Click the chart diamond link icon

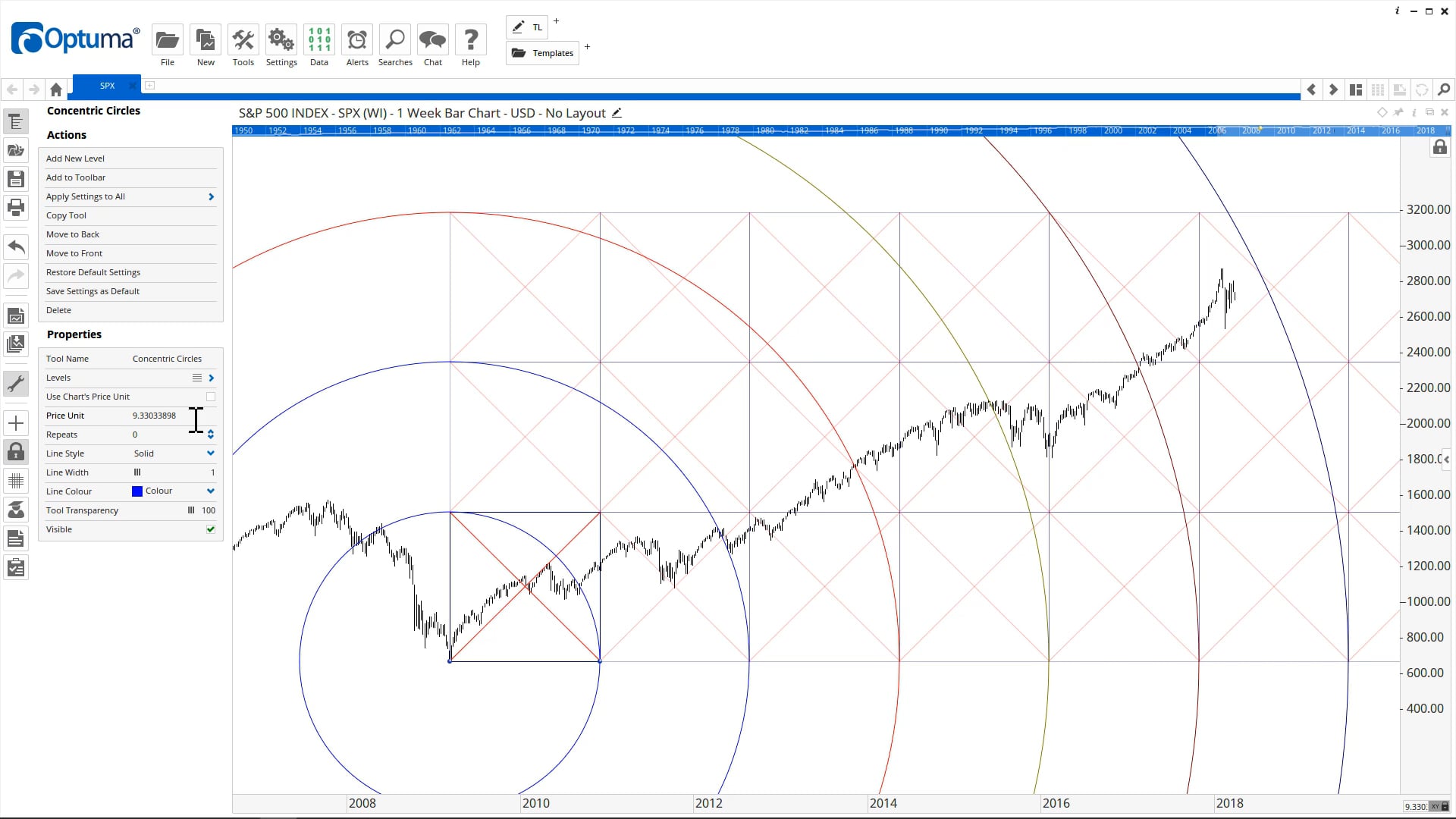point(1382,112)
